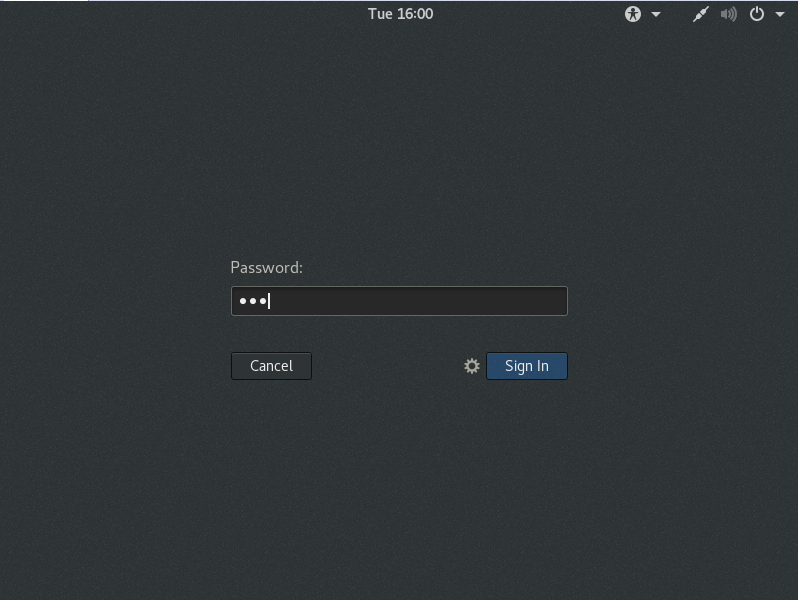Focus the Password input field
This screenshot has width=798, height=600.
[399, 301]
